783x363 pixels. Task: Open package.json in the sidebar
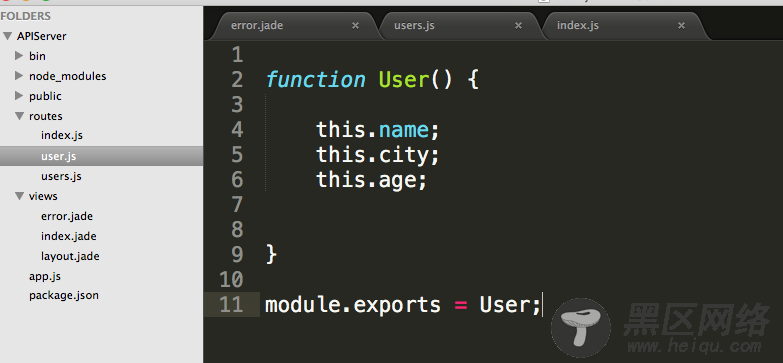[63, 295]
